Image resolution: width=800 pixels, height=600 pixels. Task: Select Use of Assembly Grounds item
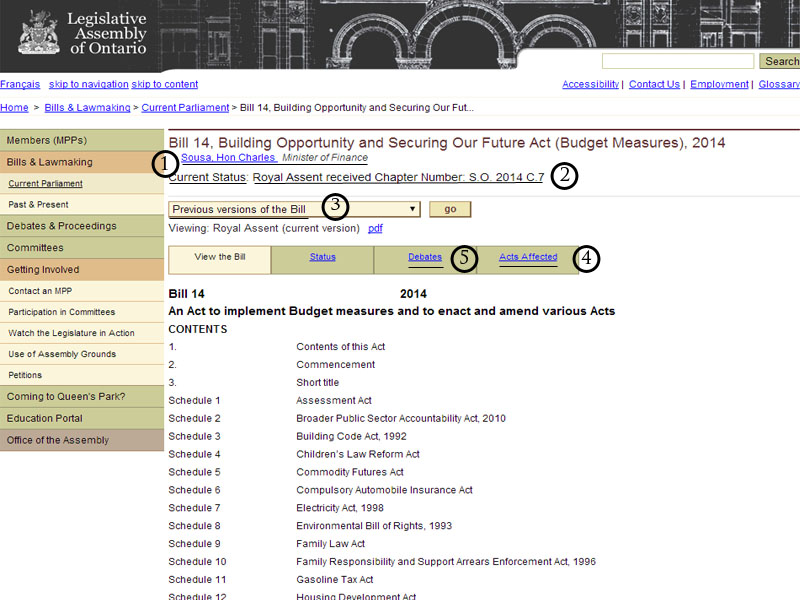coord(82,354)
